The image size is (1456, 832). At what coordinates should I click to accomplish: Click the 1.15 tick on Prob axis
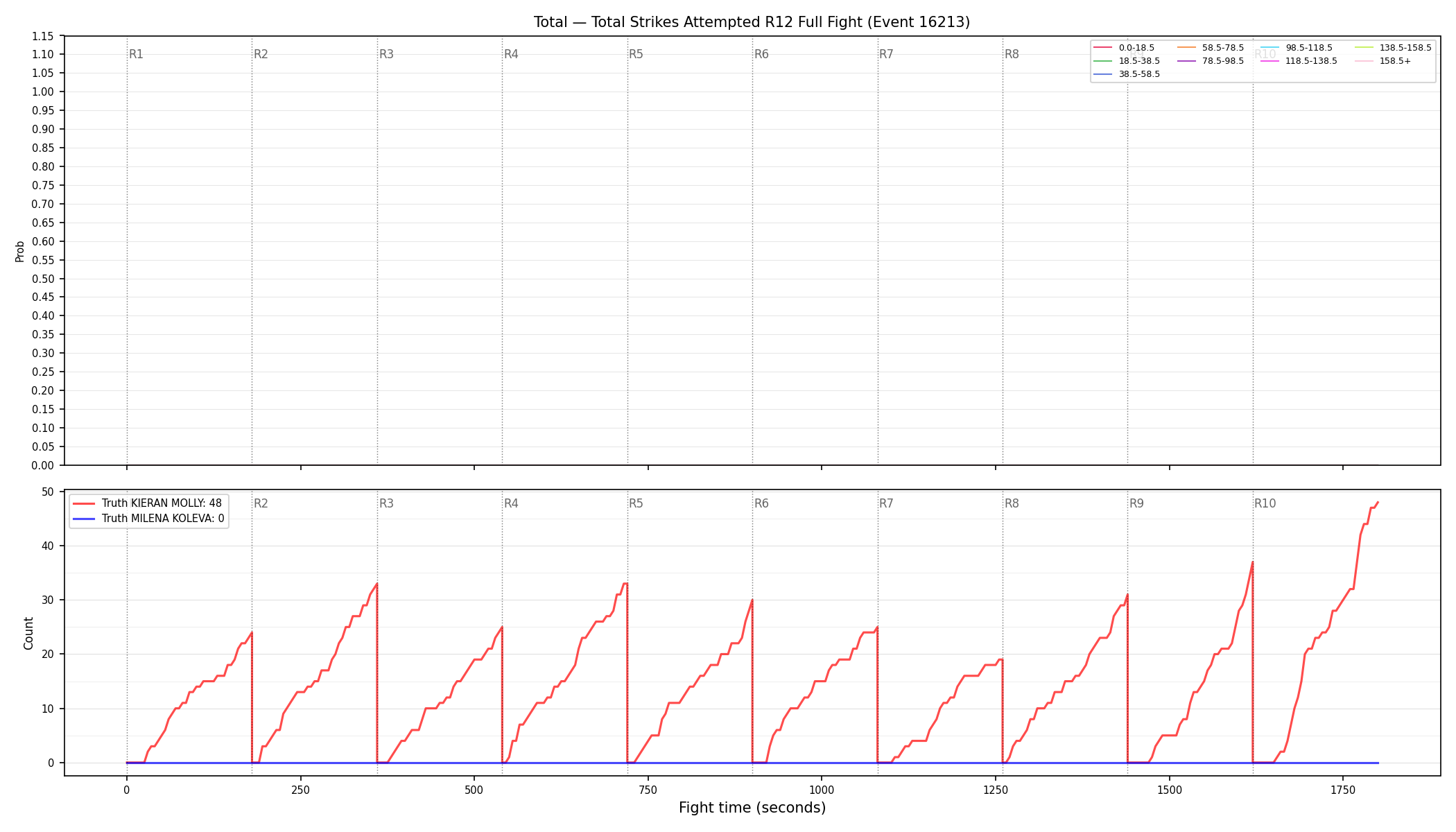[42, 36]
